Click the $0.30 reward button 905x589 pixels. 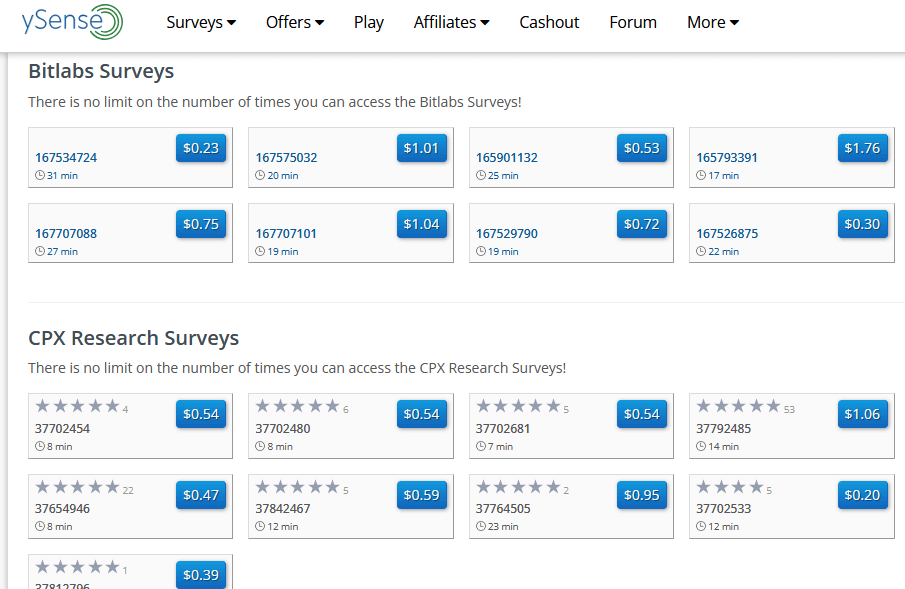[862, 224]
